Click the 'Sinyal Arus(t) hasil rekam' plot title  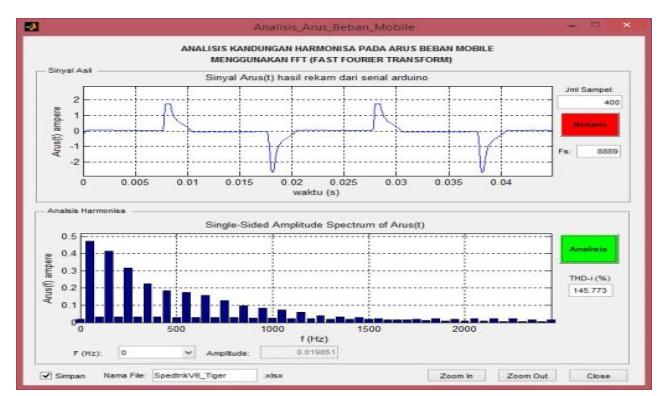[316, 78]
